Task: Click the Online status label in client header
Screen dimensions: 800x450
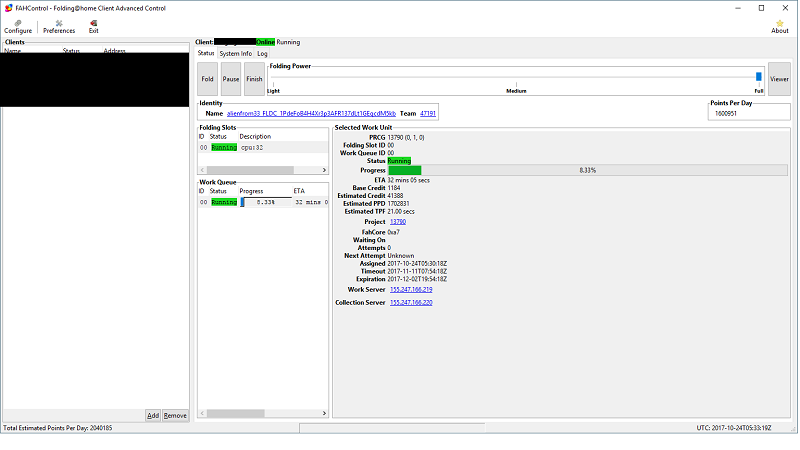Action: point(265,42)
